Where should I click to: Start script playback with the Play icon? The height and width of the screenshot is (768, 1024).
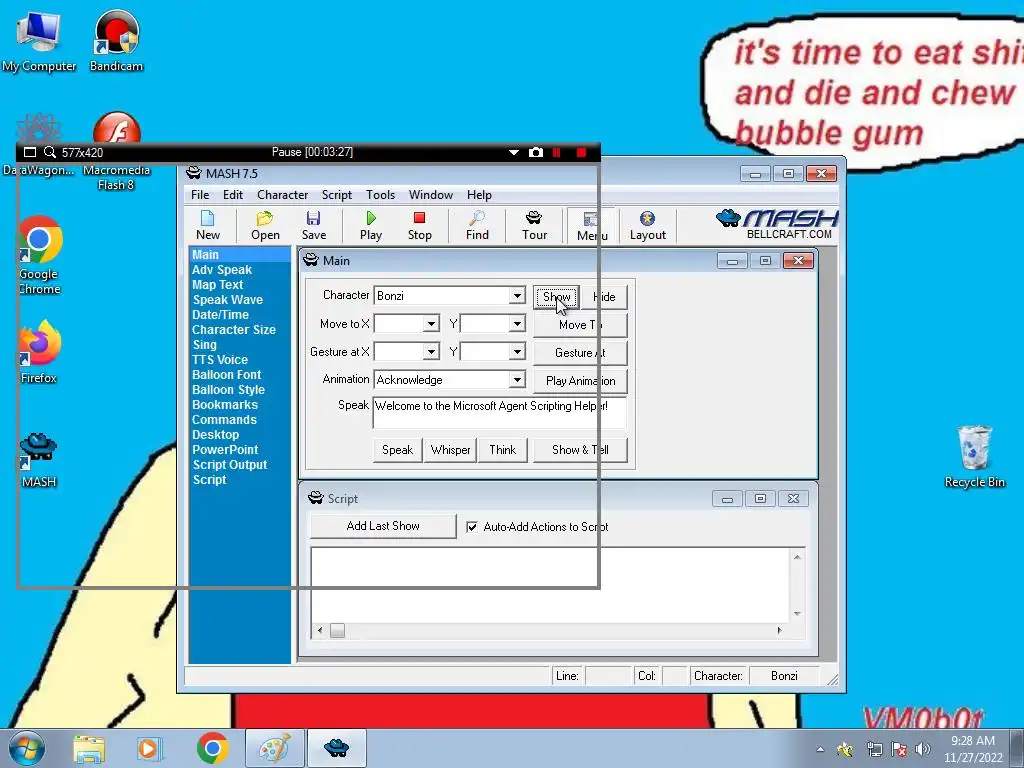[x=371, y=225]
